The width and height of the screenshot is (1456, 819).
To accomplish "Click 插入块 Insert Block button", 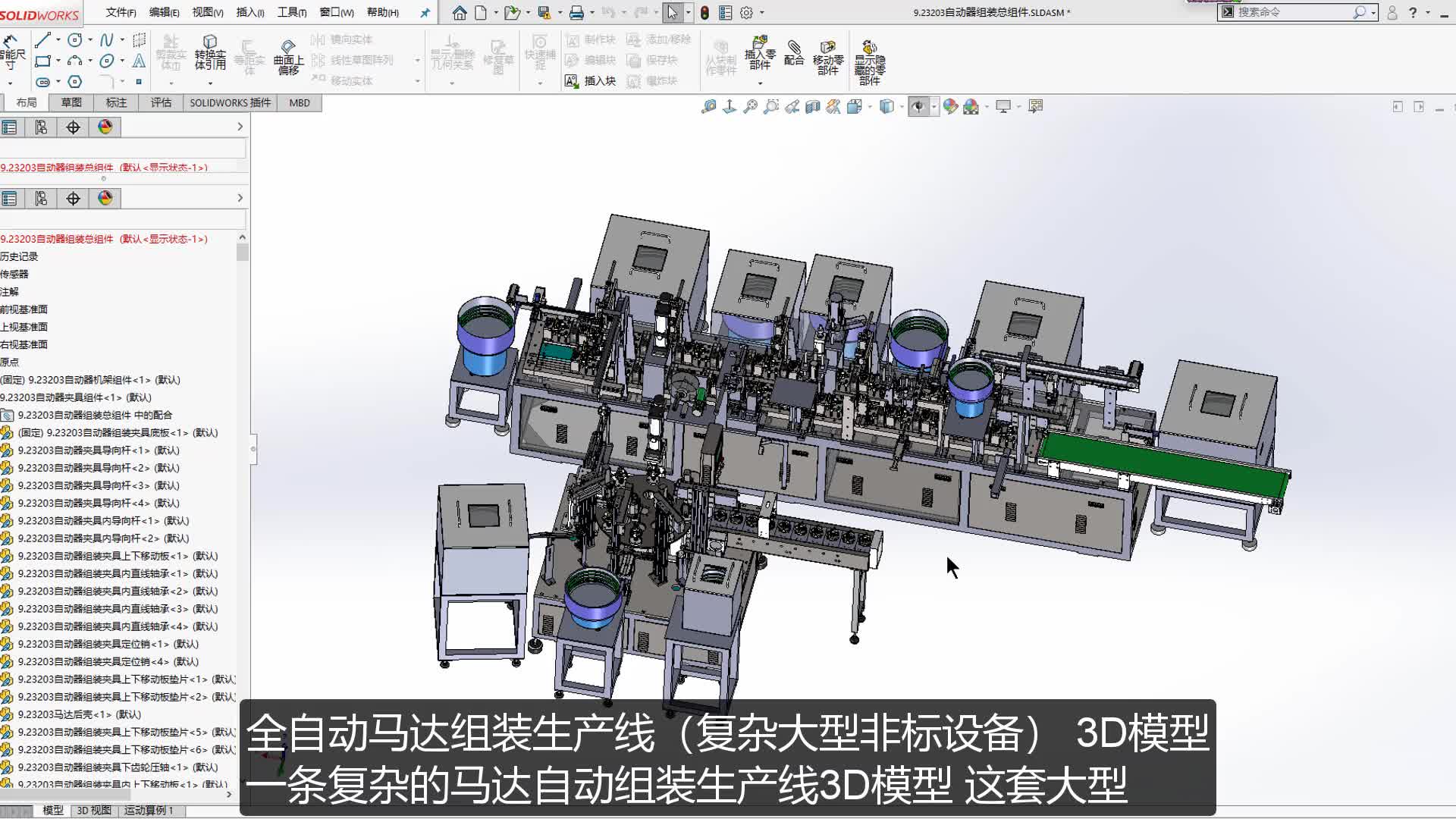I will [591, 81].
